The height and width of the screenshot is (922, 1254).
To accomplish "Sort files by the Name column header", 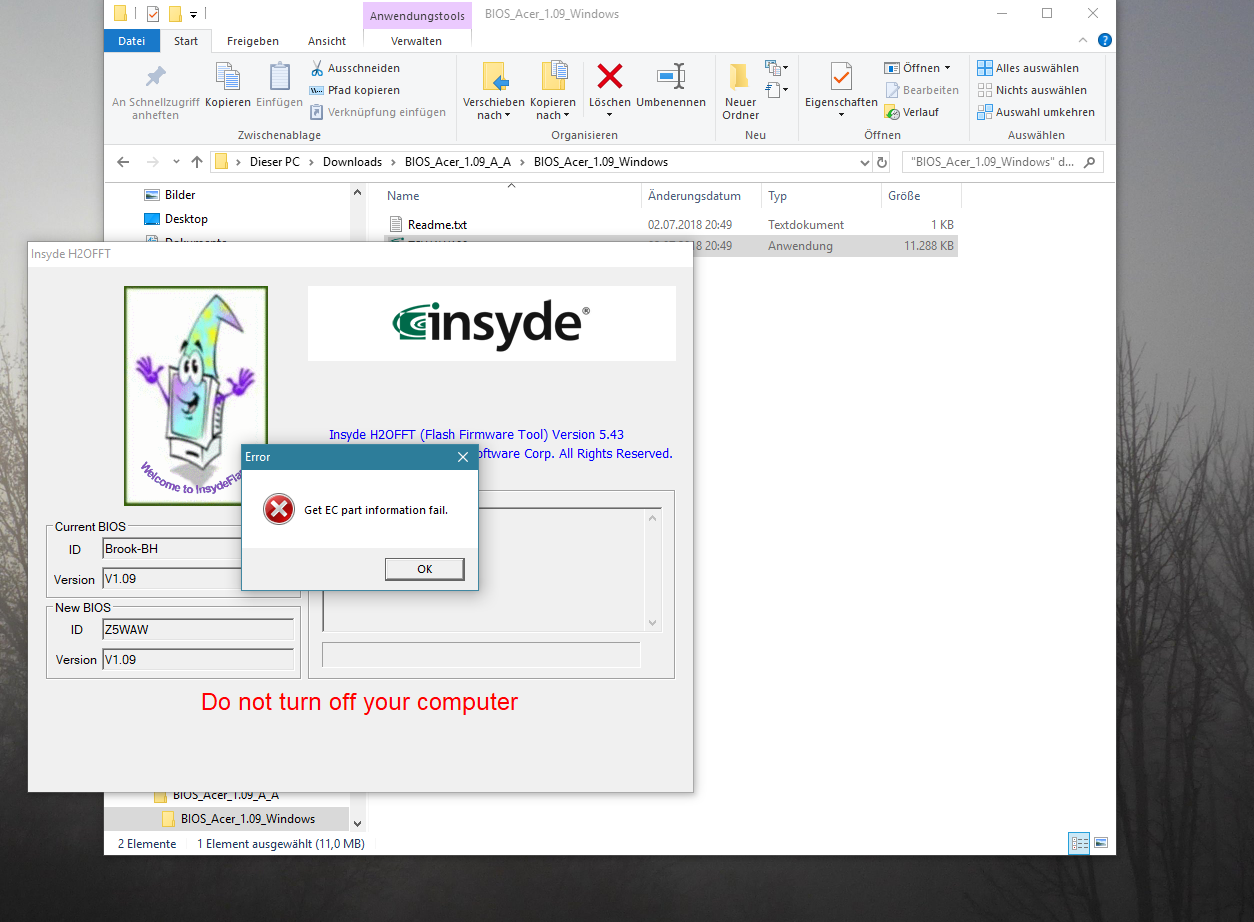I will coord(403,196).
